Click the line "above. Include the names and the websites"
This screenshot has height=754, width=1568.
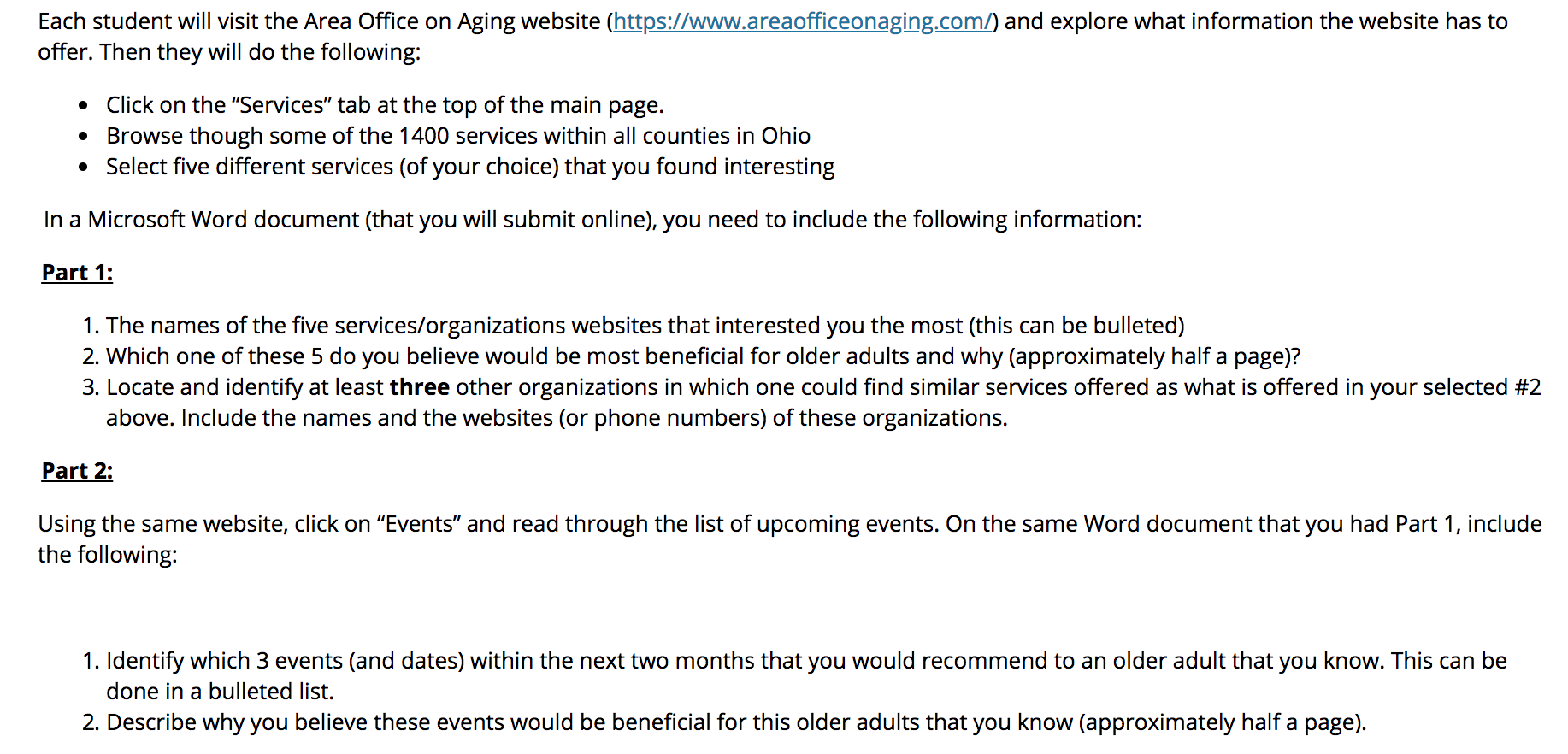coord(557,418)
